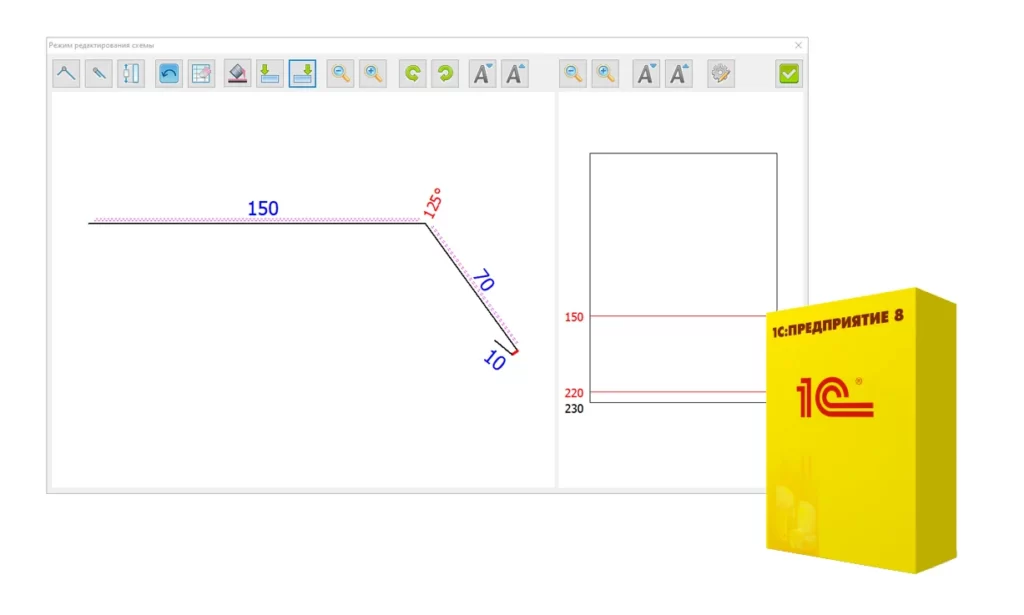Select the 150 length dimension label
1024x615 pixels.
tap(263, 208)
